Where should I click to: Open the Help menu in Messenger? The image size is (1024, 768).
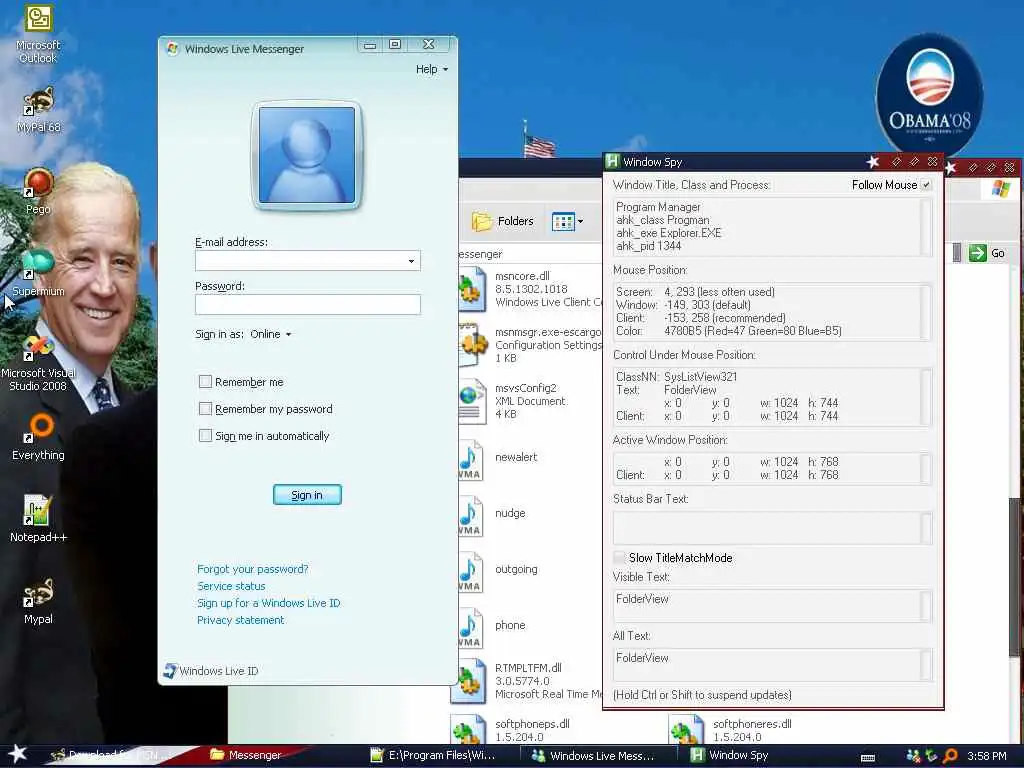point(432,69)
